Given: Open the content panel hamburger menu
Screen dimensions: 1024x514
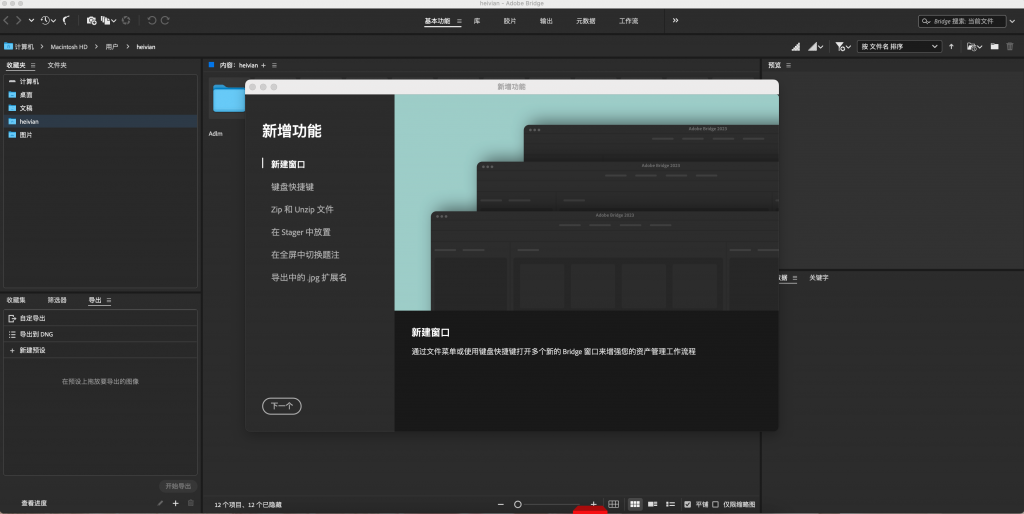Looking at the screenshot, I should click(274, 65).
